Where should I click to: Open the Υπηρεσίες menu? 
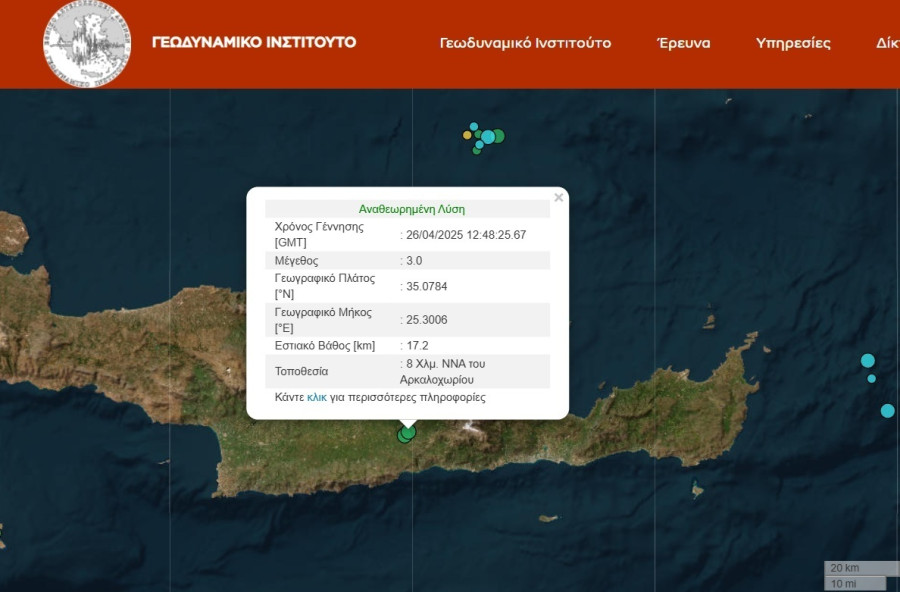click(793, 43)
